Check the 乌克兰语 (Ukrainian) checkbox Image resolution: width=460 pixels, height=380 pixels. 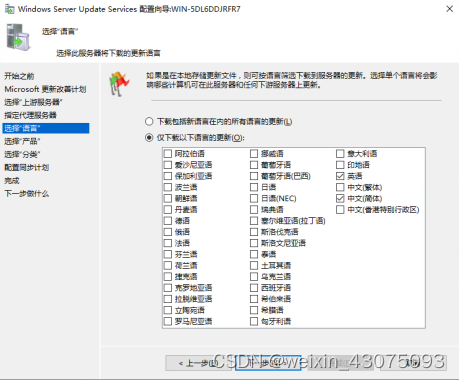[x=254, y=277]
